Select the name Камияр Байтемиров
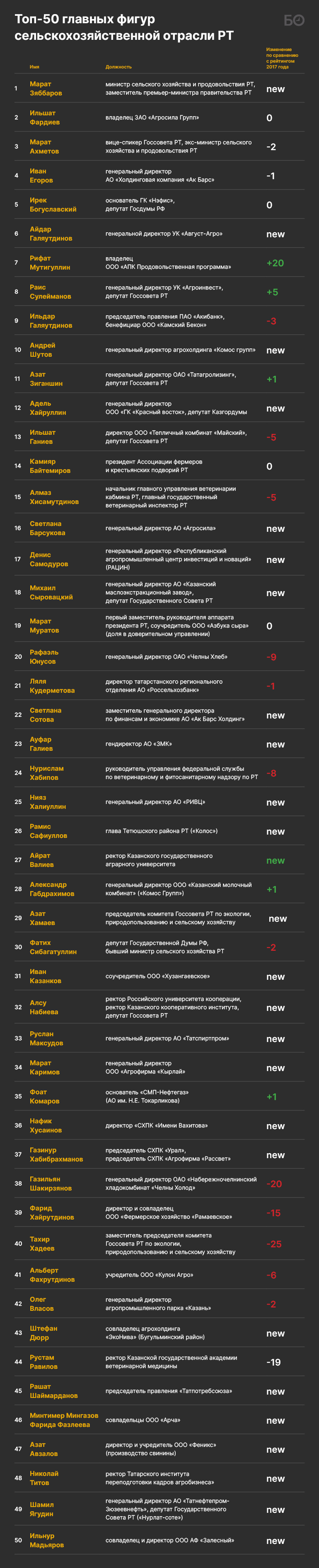This screenshot has width=319, height=1568. point(50,466)
